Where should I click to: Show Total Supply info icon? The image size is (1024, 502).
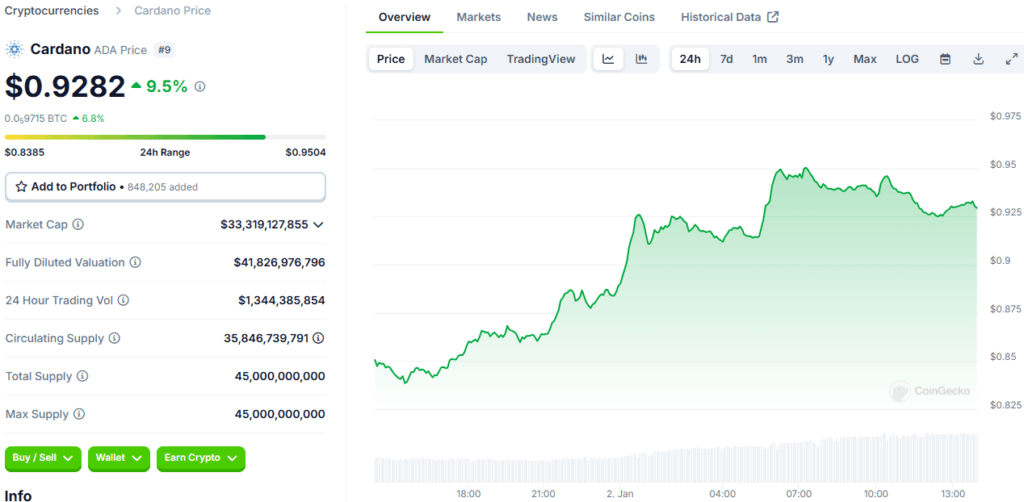coord(82,376)
